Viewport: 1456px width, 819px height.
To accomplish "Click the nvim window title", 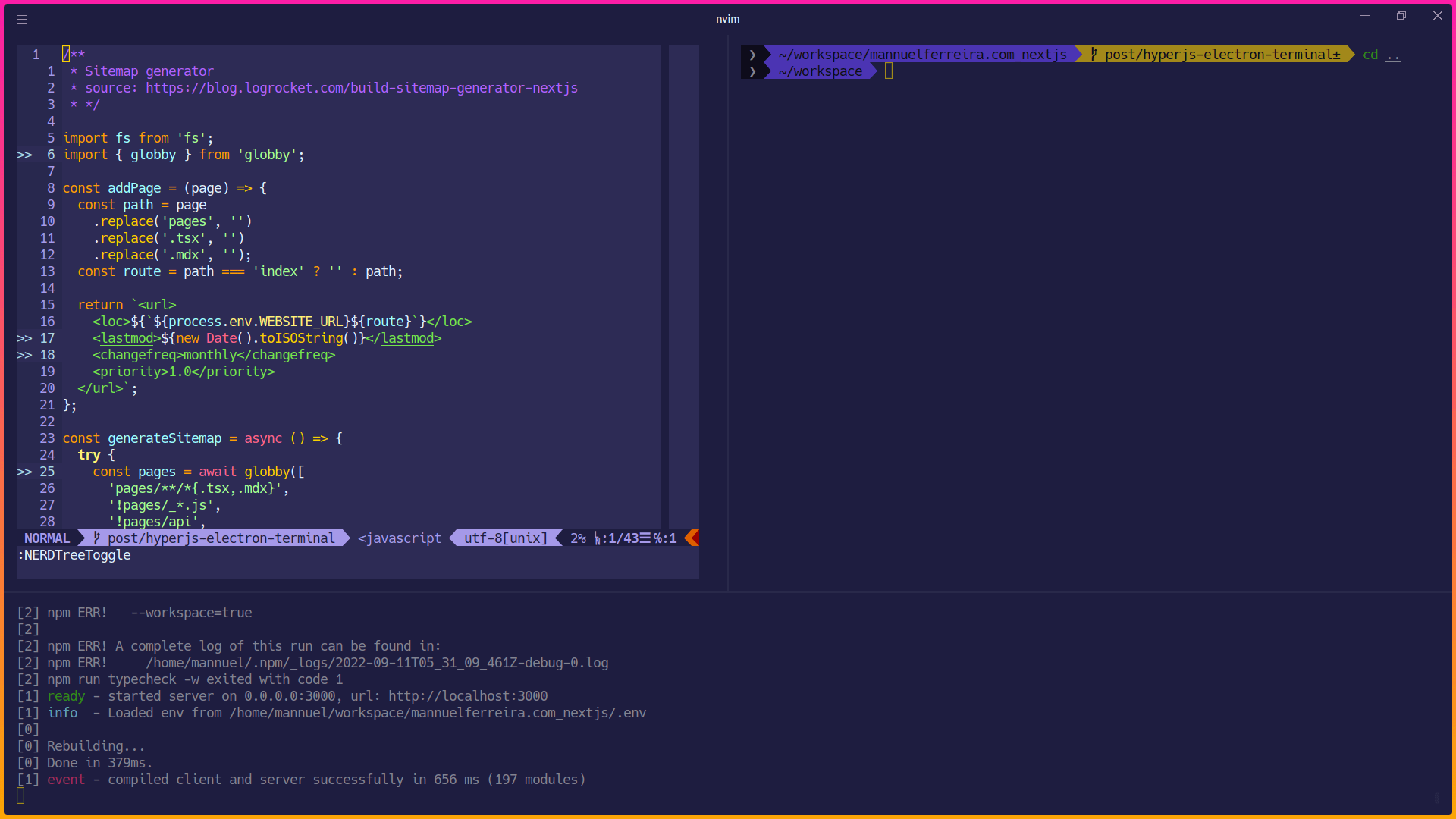I will 728,19.
